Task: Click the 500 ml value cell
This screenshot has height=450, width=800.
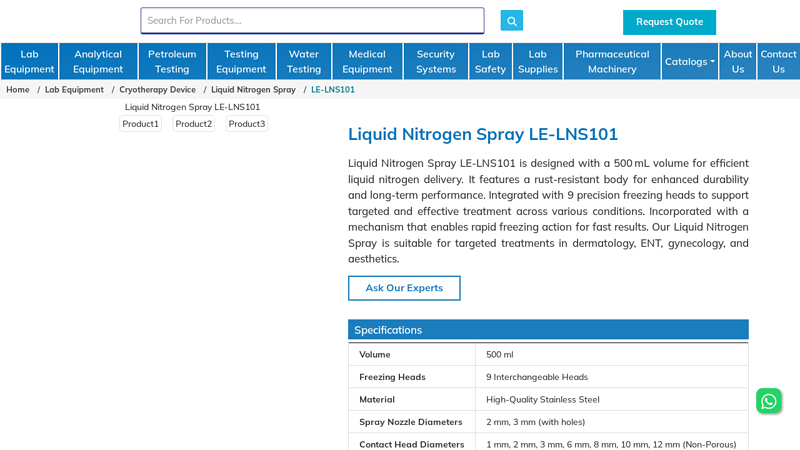Action: 611,355
